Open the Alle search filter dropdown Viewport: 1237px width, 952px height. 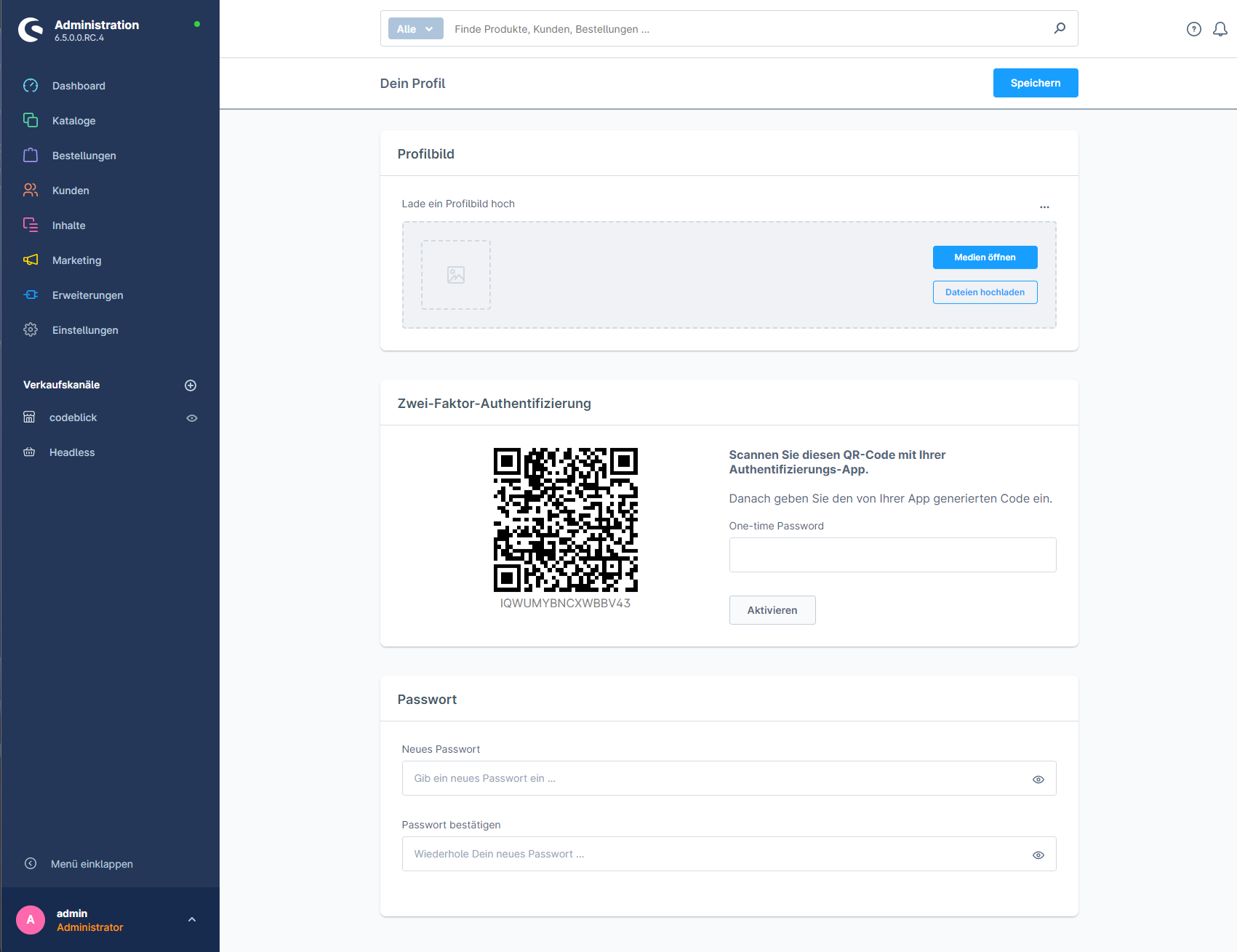415,29
